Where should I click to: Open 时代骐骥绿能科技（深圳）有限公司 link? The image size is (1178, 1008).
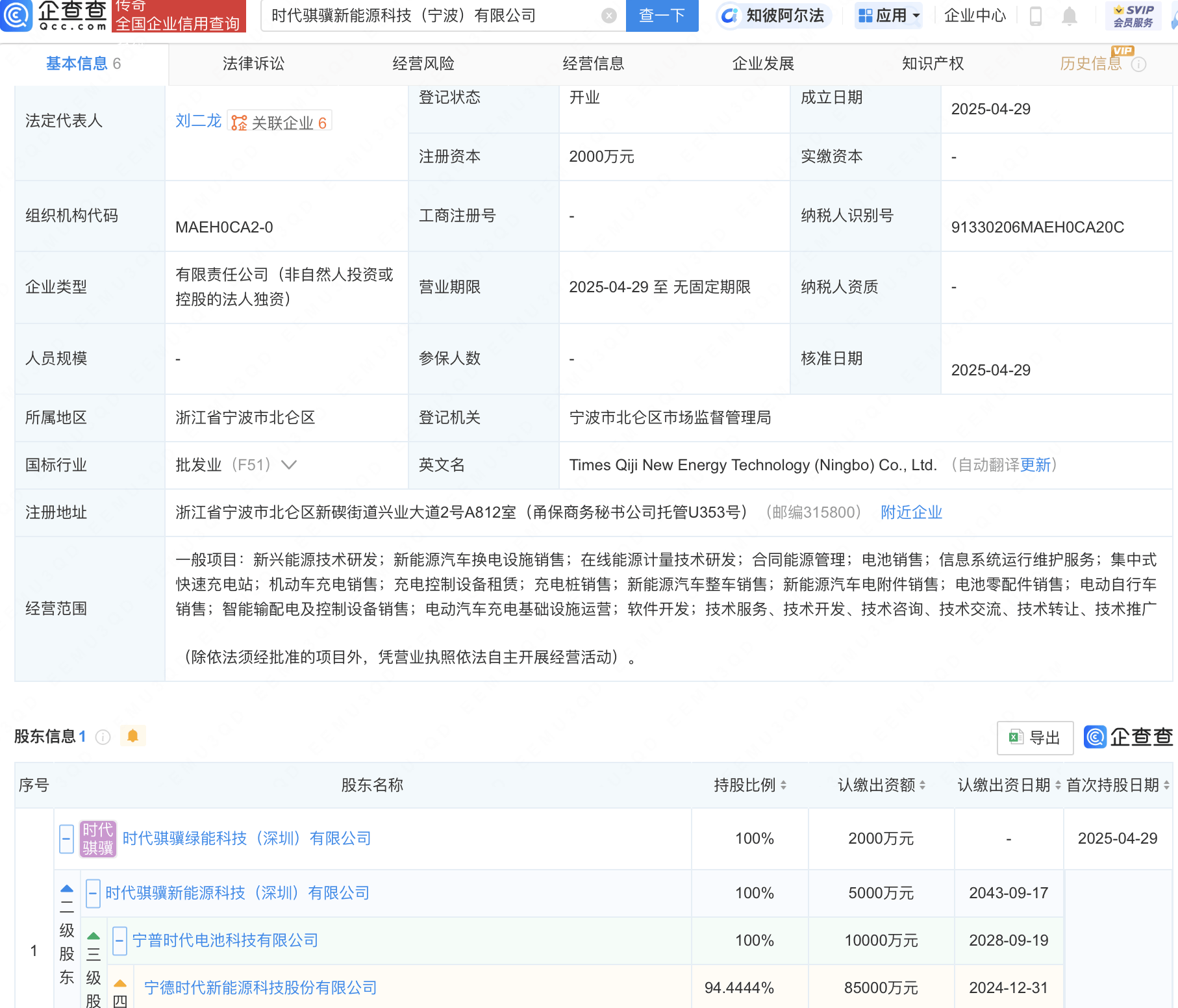click(247, 838)
